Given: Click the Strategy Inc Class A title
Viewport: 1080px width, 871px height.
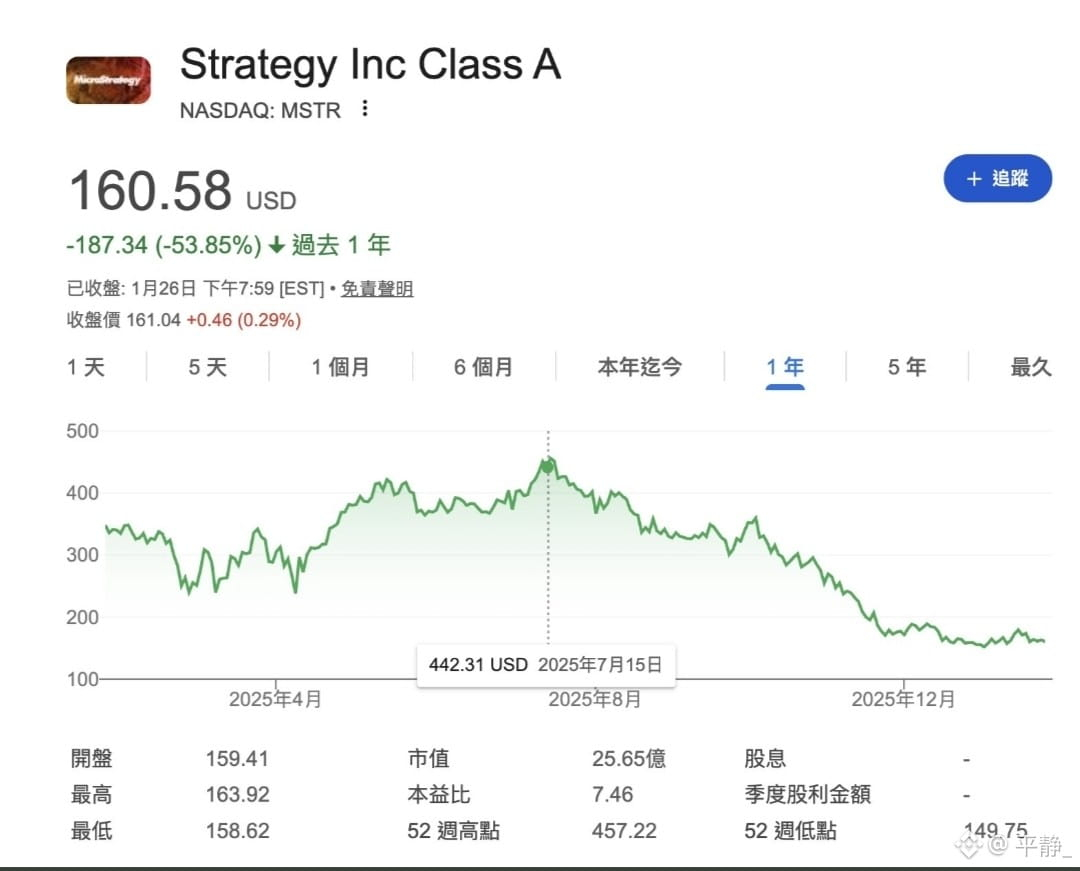Looking at the screenshot, I should pos(370,65).
